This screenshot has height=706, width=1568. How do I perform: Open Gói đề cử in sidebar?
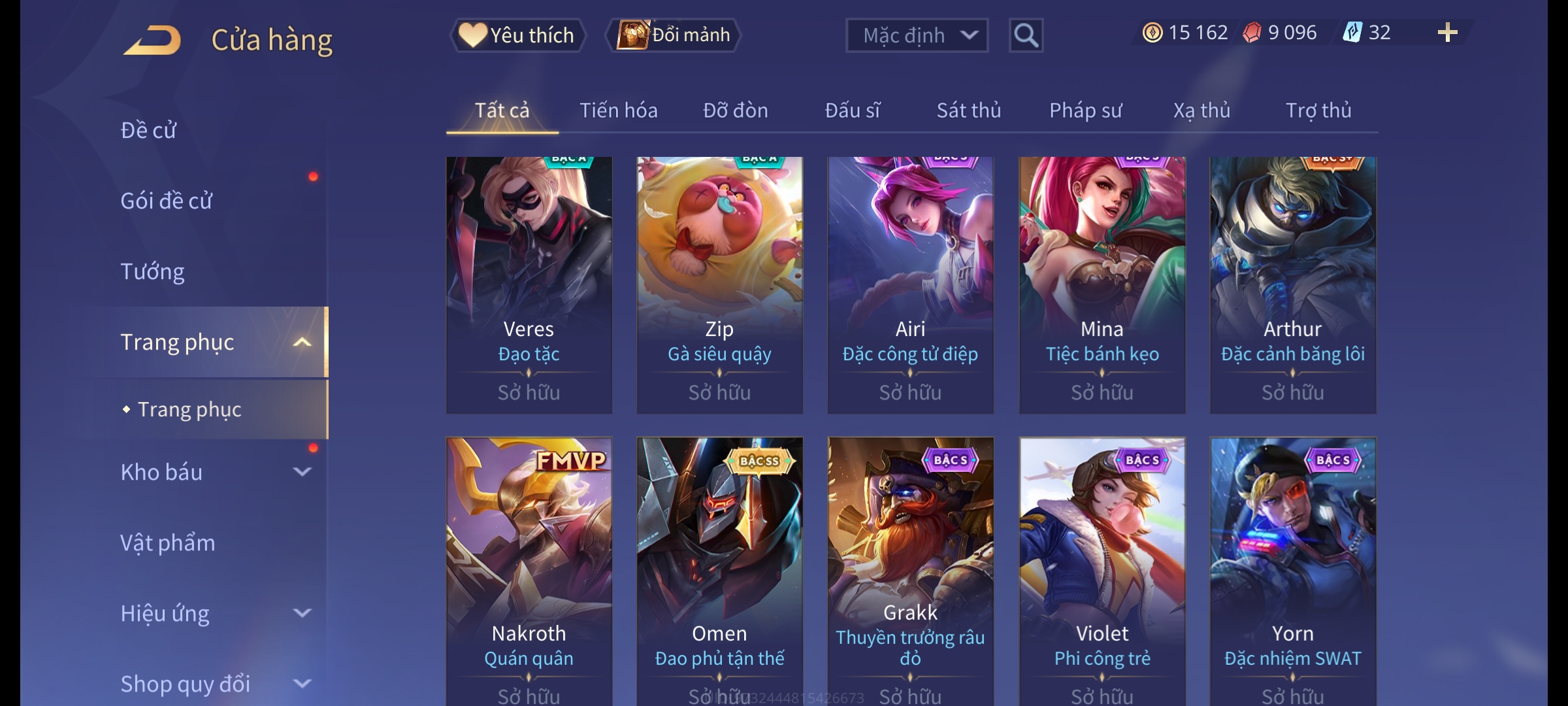166,201
